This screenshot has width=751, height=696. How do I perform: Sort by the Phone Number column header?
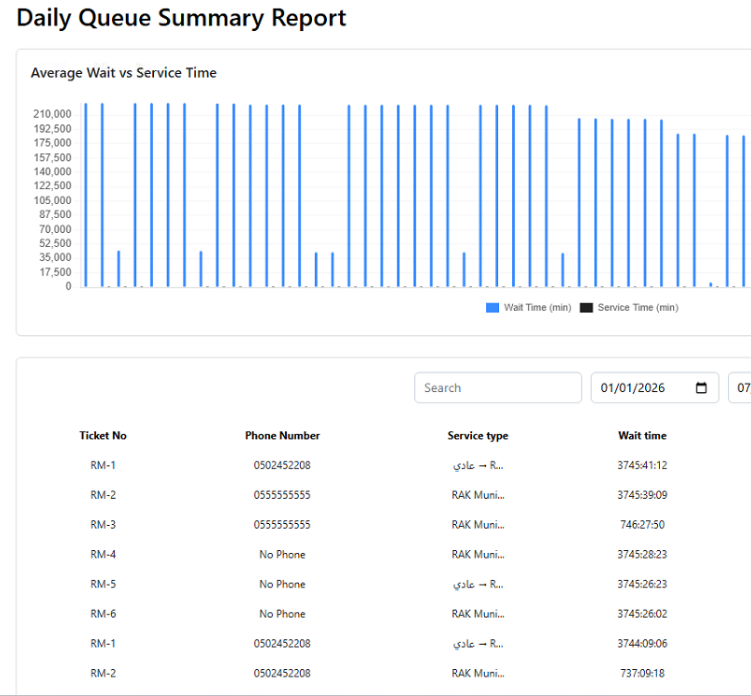tap(282, 435)
